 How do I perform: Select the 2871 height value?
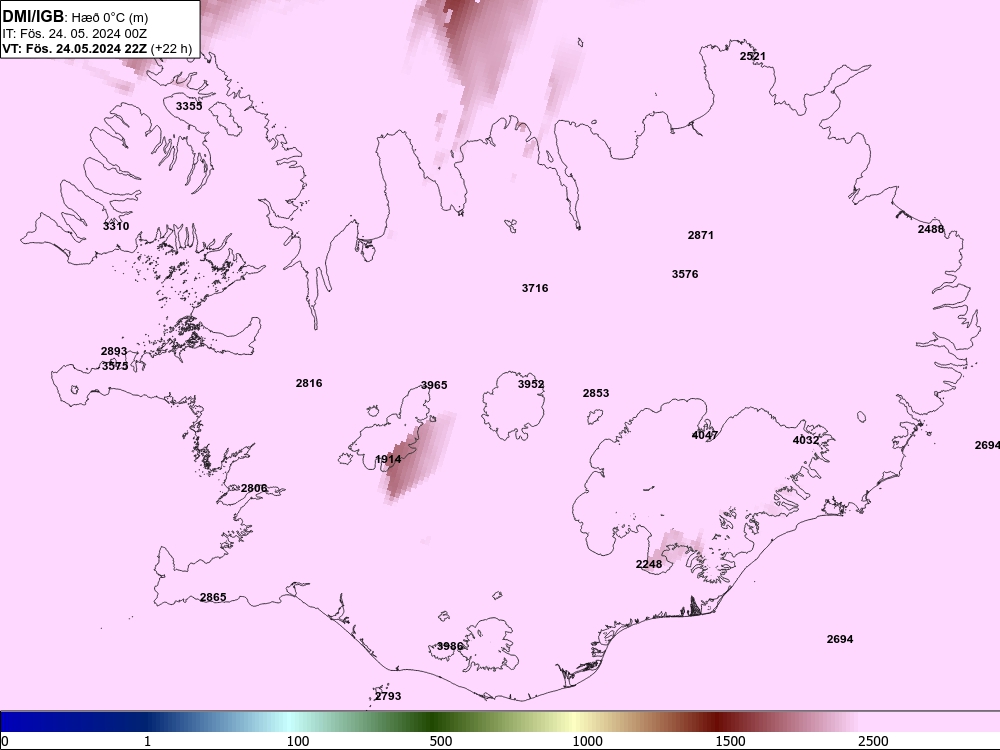701,235
